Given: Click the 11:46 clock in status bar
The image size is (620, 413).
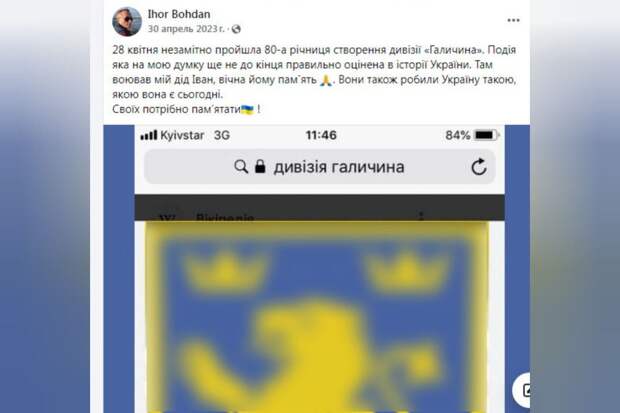Looking at the screenshot, I should coord(321,135).
